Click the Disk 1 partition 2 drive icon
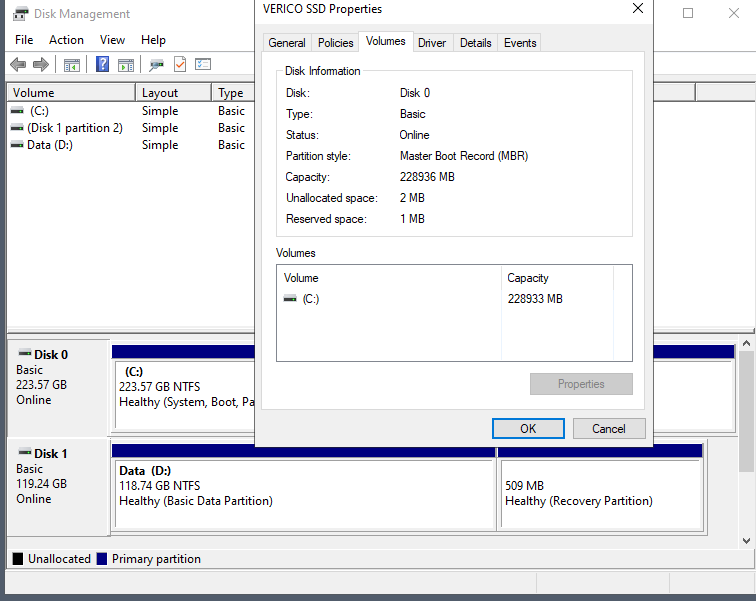 [x=17, y=128]
